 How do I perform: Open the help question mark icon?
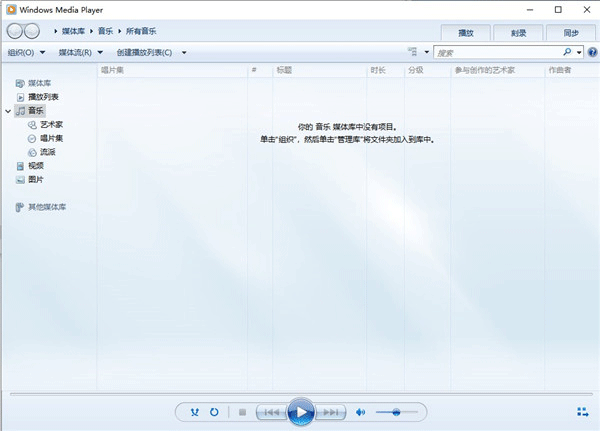[593, 52]
